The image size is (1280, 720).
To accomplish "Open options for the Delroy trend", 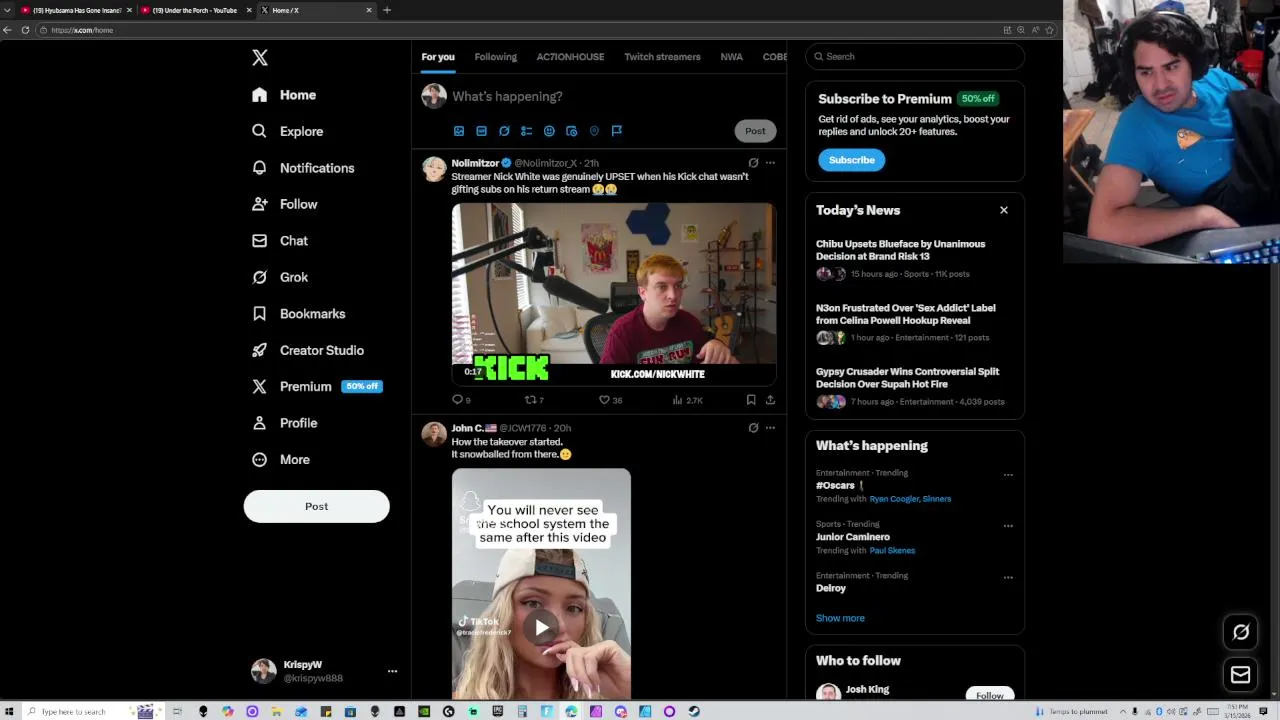I will pyautogui.click(x=1008, y=578).
